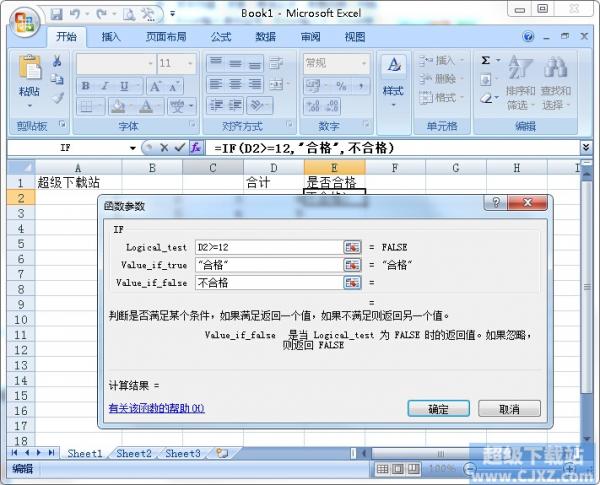The width and height of the screenshot is (600, 485).
Task: Click the AutoSum sigma icon
Action: [486, 60]
